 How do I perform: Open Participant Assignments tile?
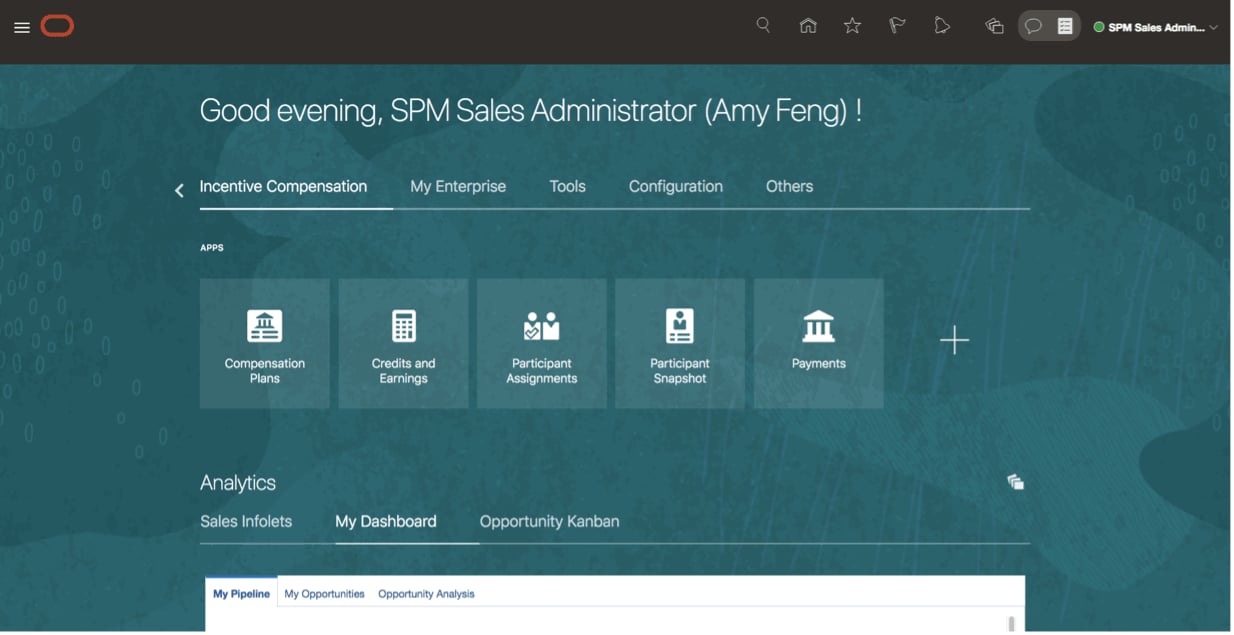coord(541,343)
